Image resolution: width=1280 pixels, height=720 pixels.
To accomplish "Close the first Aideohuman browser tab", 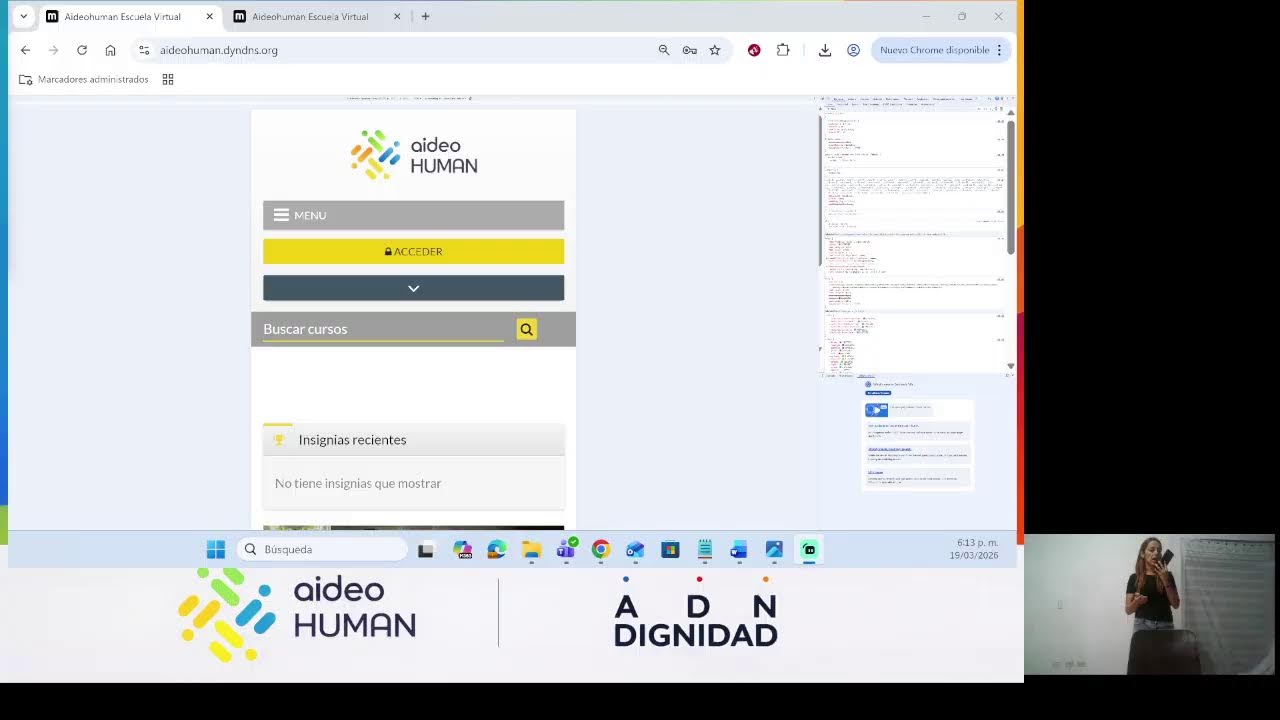I will (209, 17).
